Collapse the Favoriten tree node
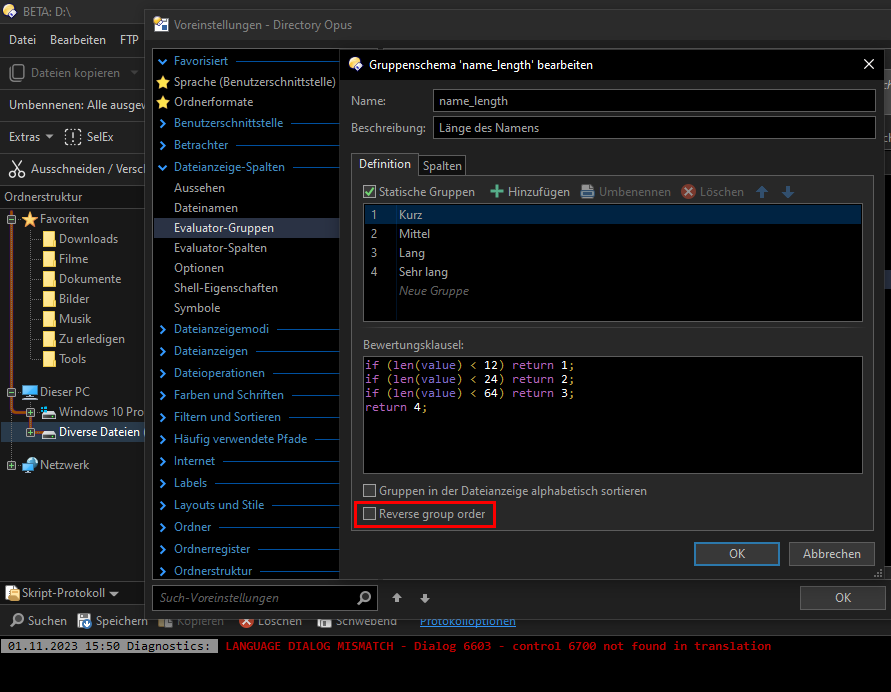This screenshot has width=891, height=692. (x=11, y=219)
